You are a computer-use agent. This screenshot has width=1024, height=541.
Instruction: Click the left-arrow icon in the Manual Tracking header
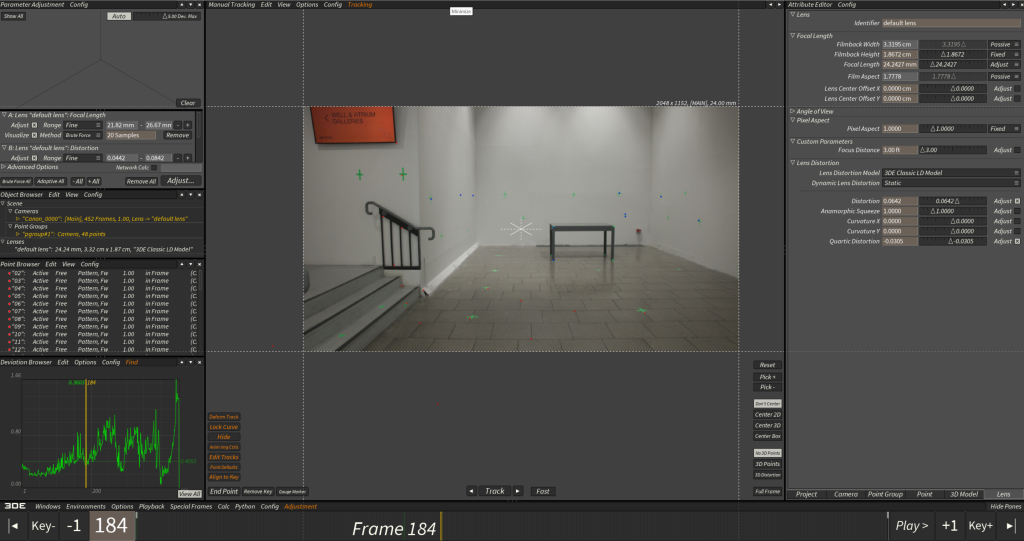pos(770,5)
